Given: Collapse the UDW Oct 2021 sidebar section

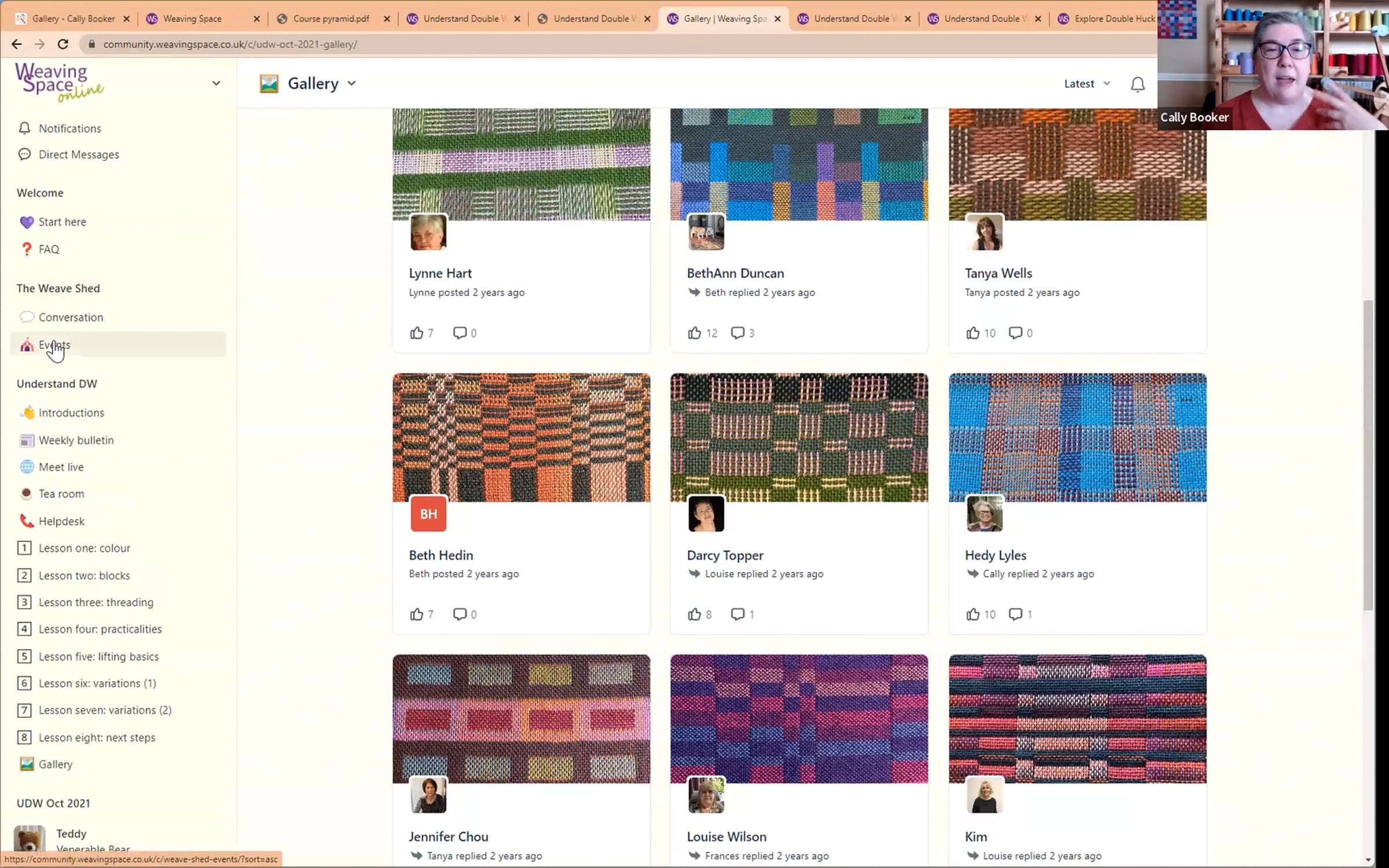Looking at the screenshot, I should pos(53,803).
